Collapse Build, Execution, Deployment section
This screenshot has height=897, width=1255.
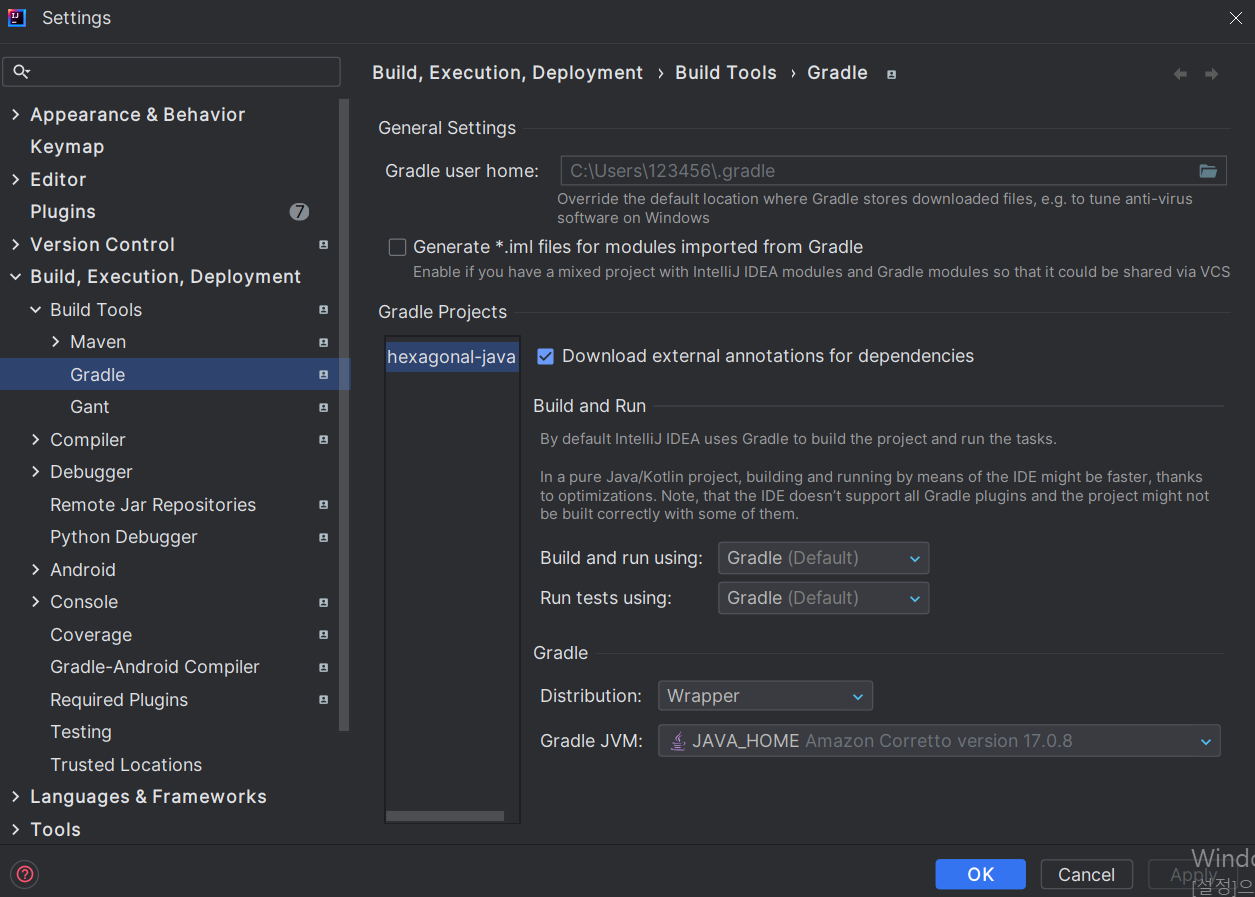coord(15,277)
